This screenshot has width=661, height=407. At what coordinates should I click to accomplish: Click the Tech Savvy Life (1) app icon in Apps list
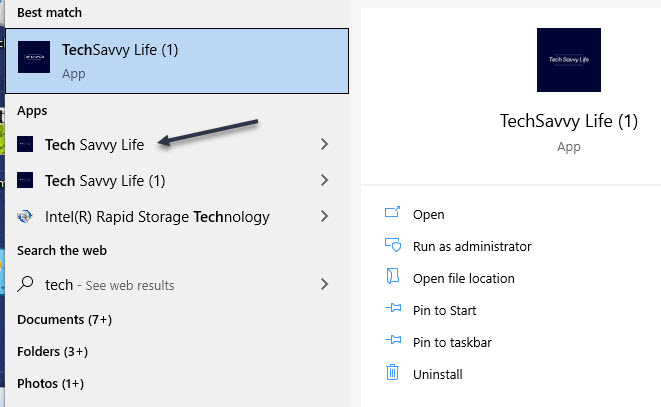coord(26,180)
